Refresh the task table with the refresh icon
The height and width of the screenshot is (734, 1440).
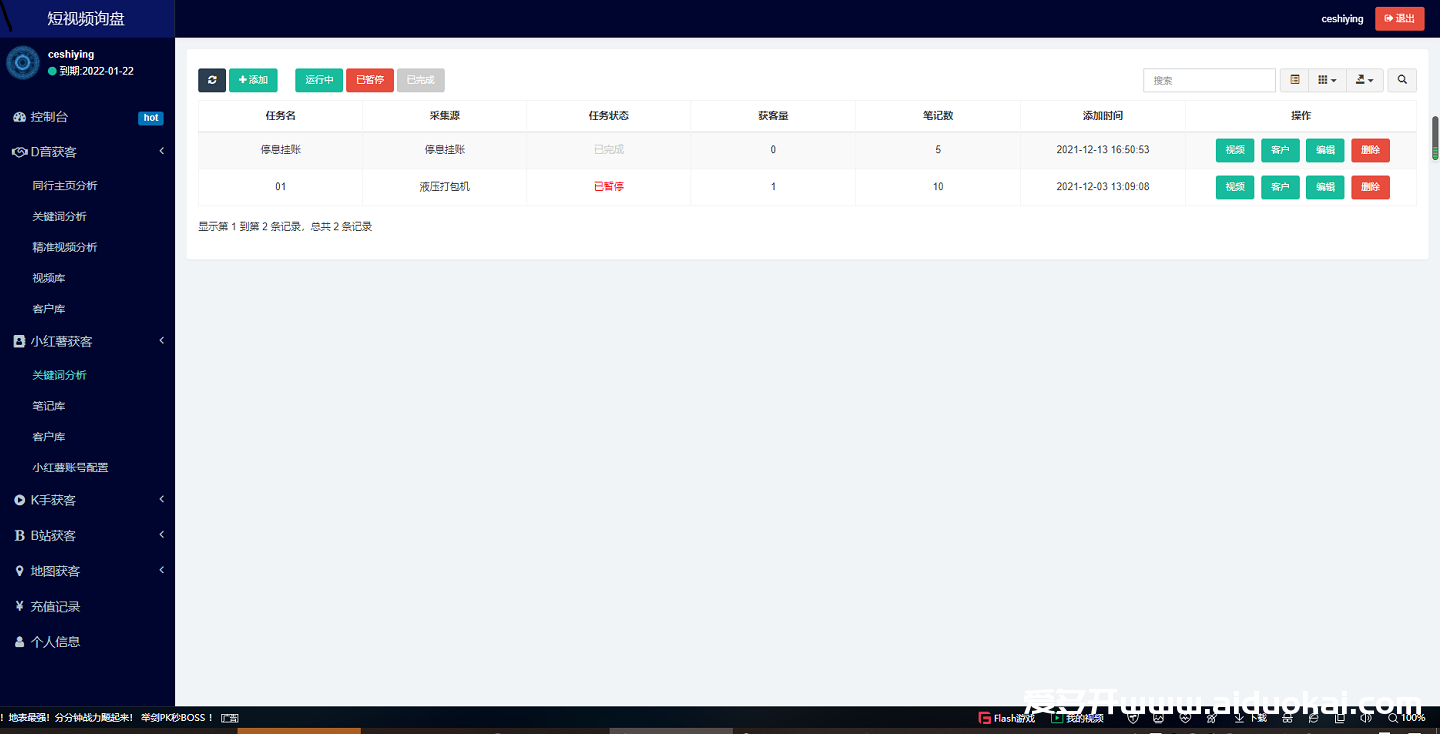click(x=212, y=80)
